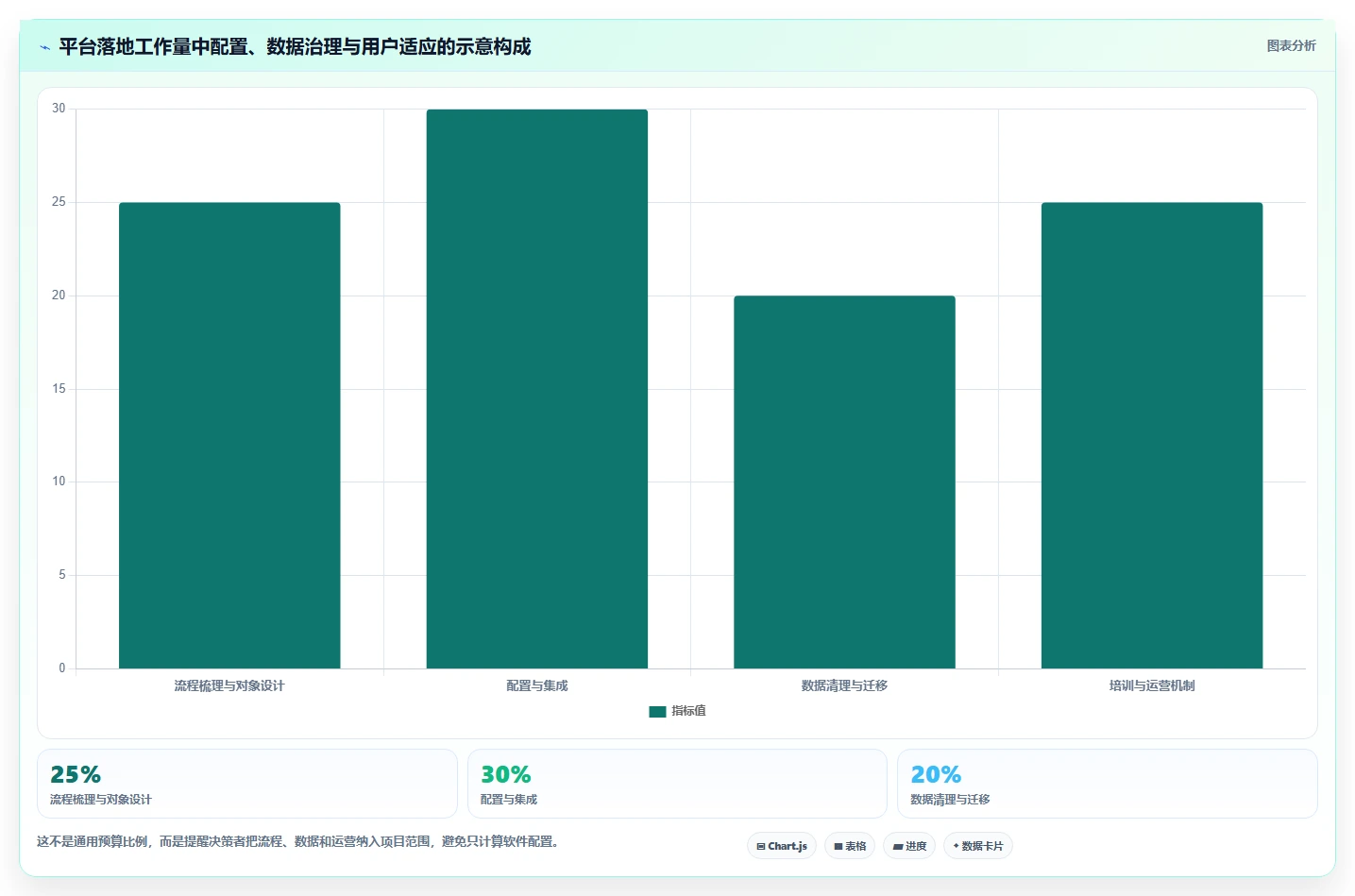This screenshot has width=1355, height=896.
Task: Click the 配置与集成 x-axis label
Action: click(537, 685)
